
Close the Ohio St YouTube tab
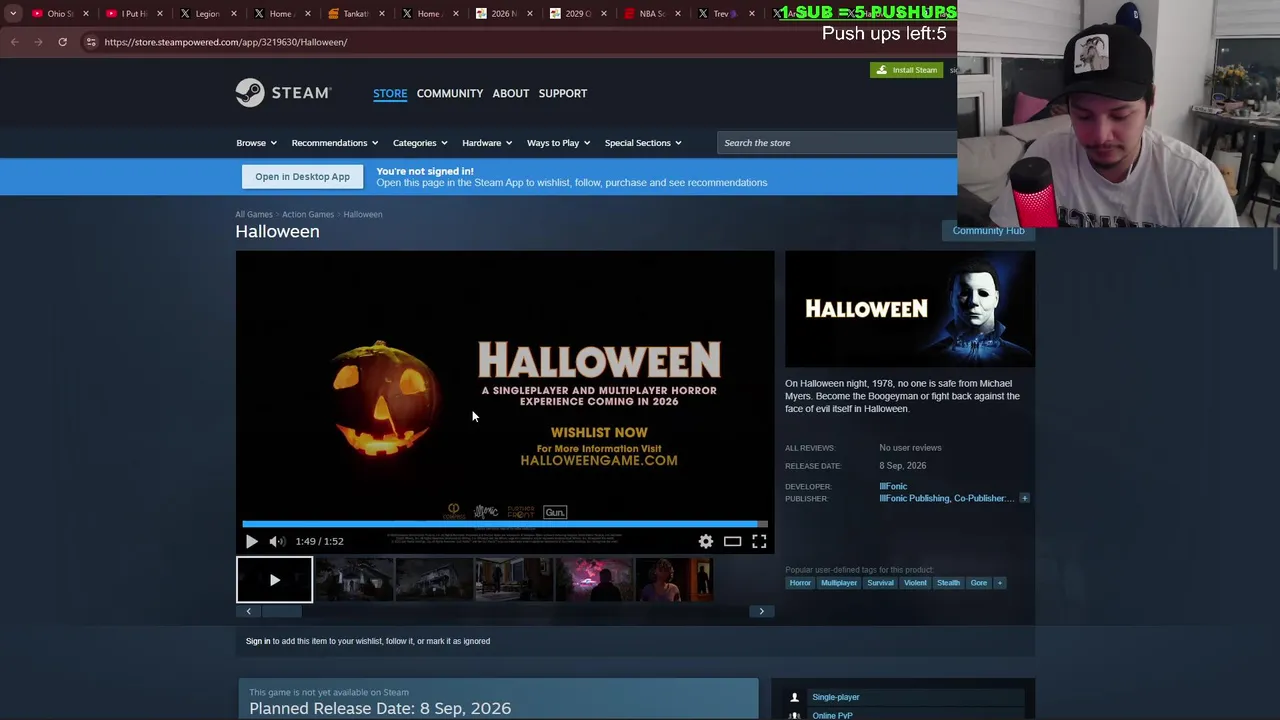pos(85,14)
